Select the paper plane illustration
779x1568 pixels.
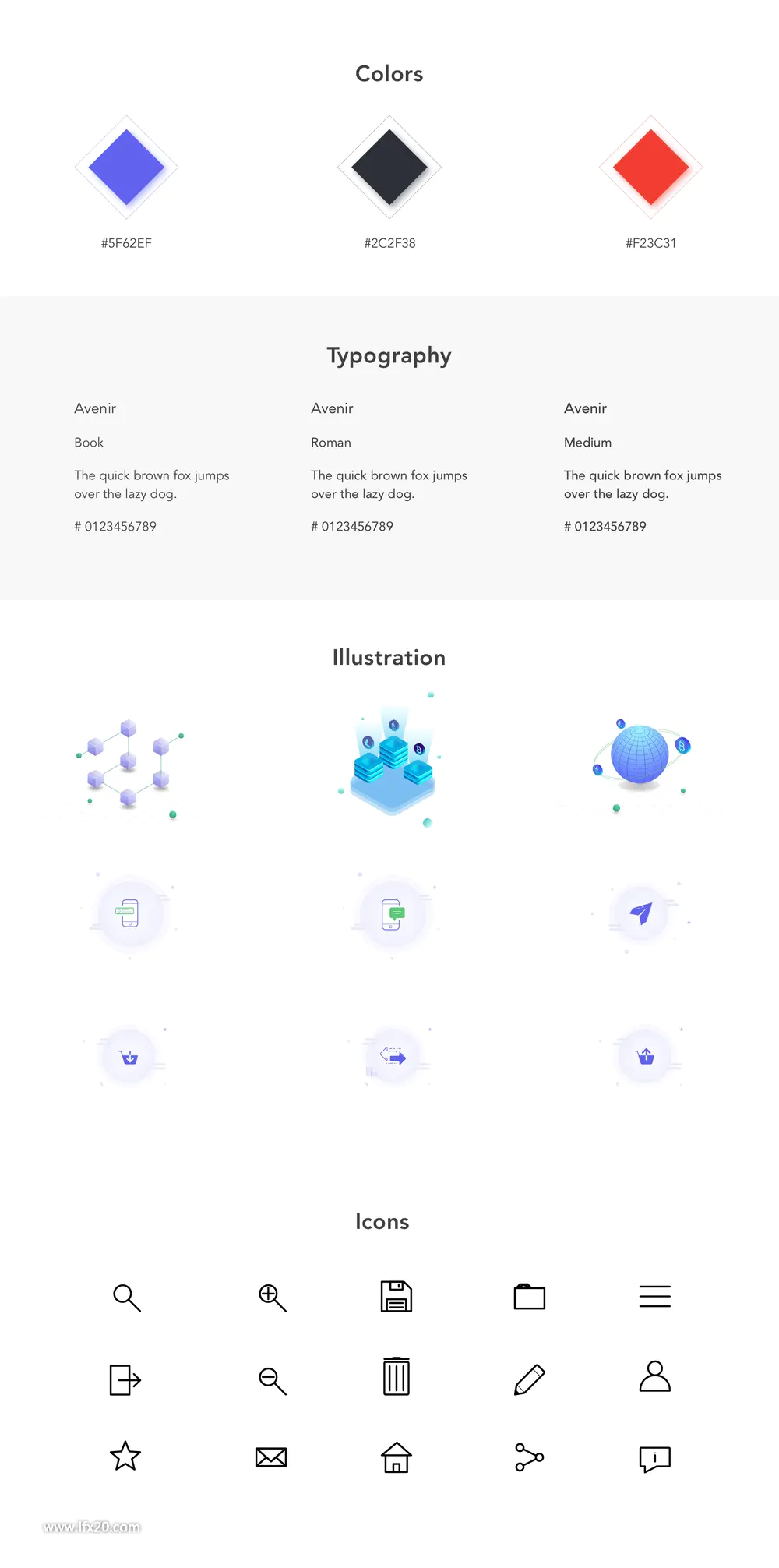pyautogui.click(x=641, y=913)
